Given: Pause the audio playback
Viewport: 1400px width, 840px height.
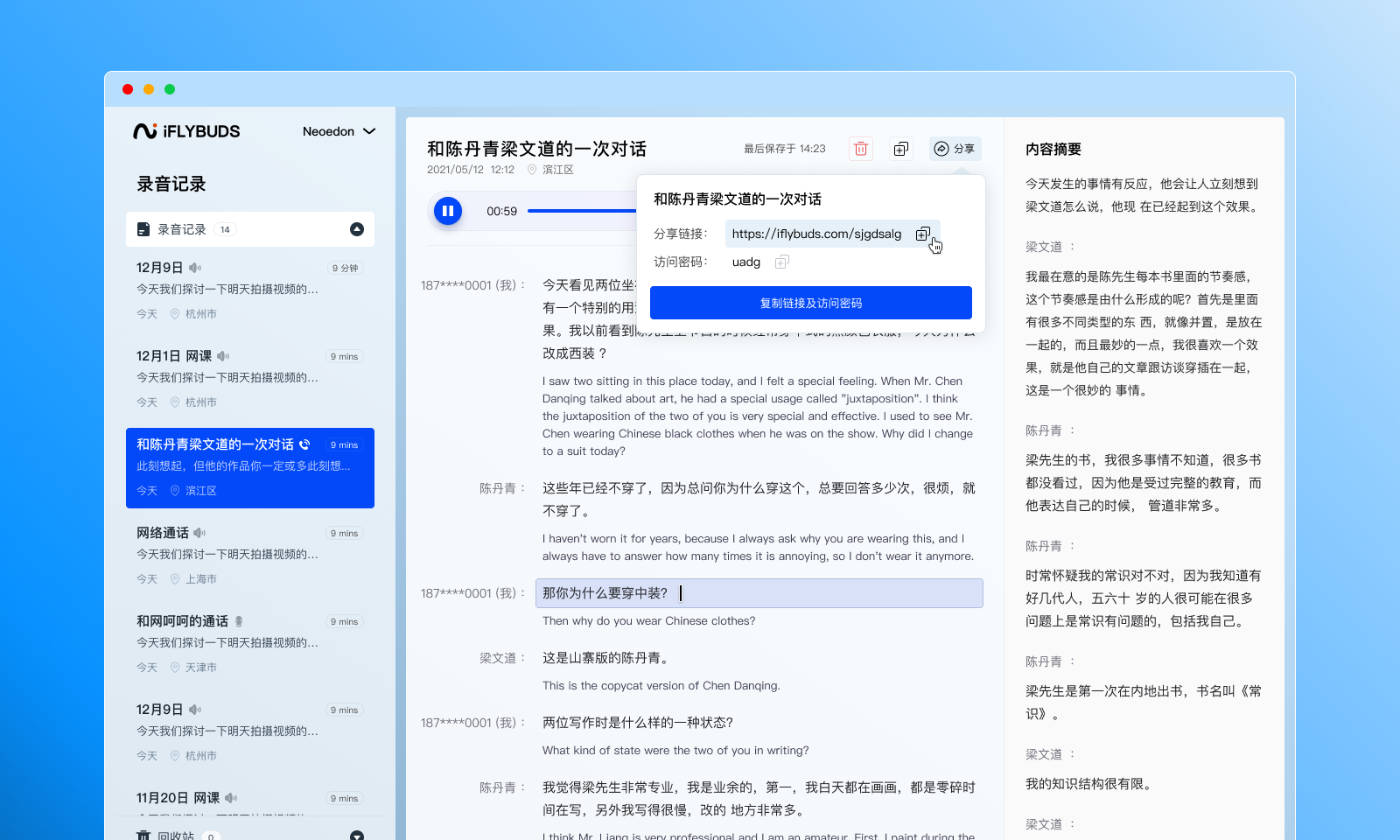Looking at the screenshot, I should coord(448,211).
